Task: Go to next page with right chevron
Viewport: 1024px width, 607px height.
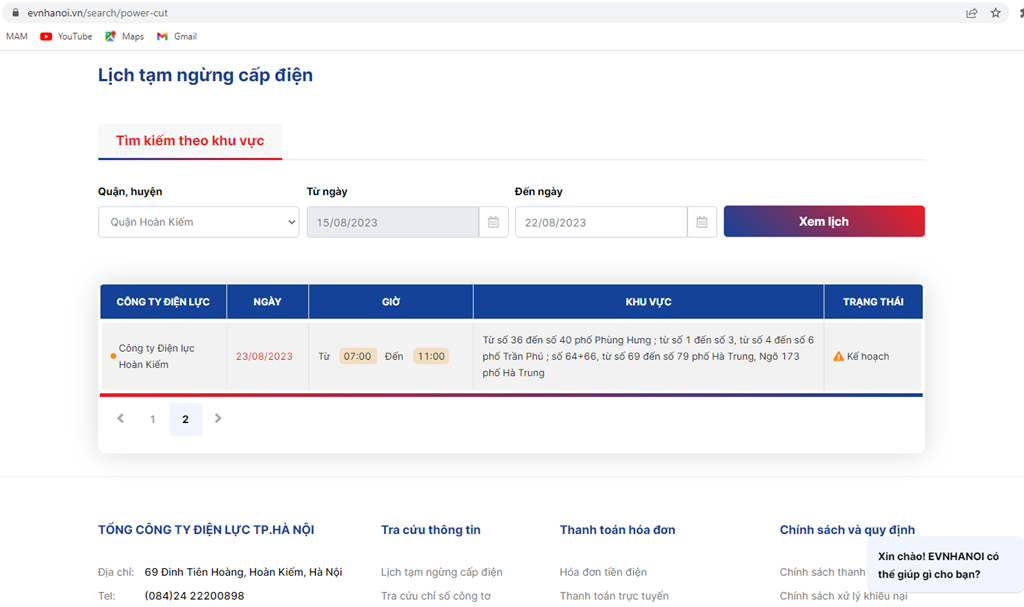Action: tap(218, 418)
